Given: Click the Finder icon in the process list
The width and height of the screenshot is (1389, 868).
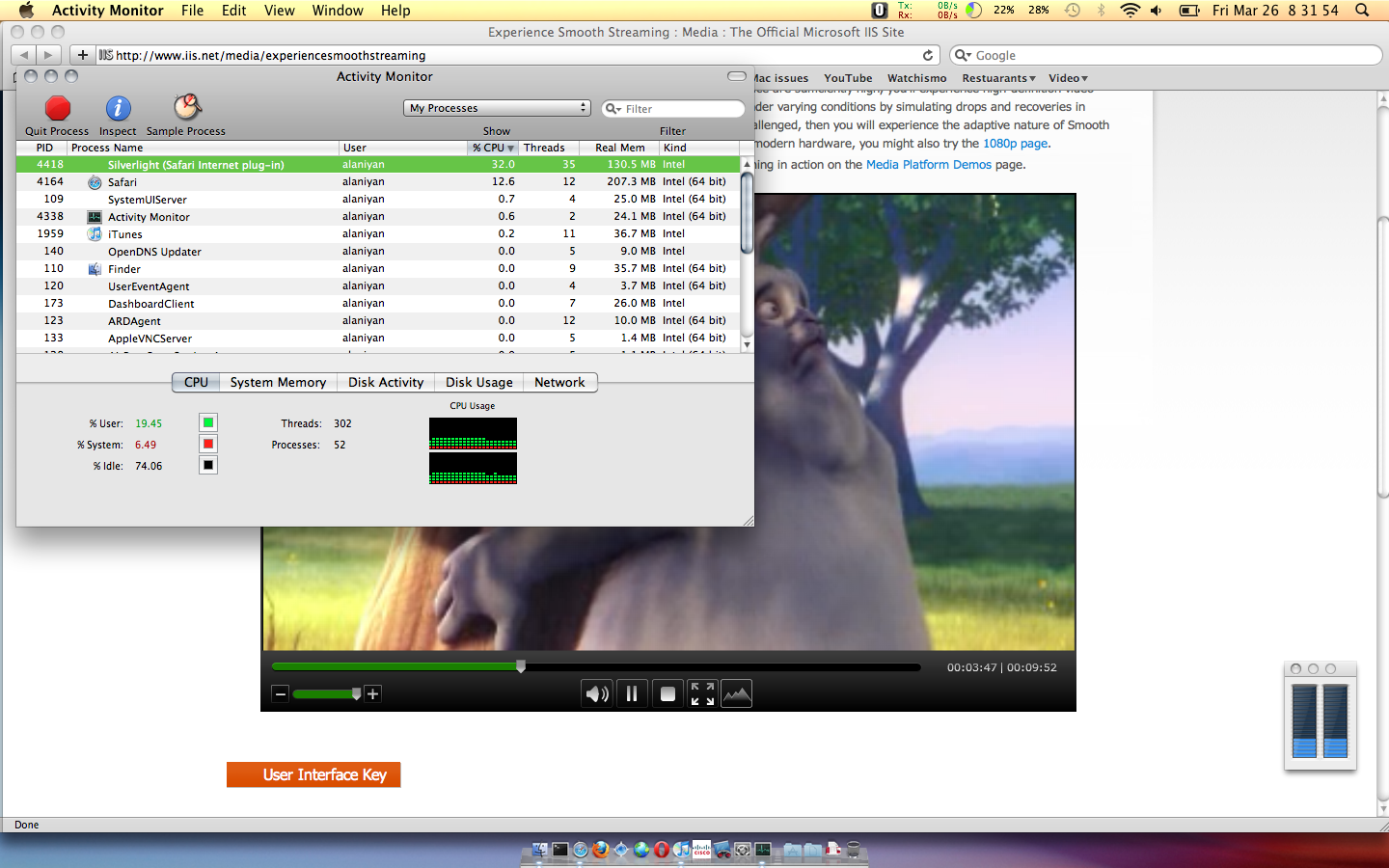Looking at the screenshot, I should [95, 269].
